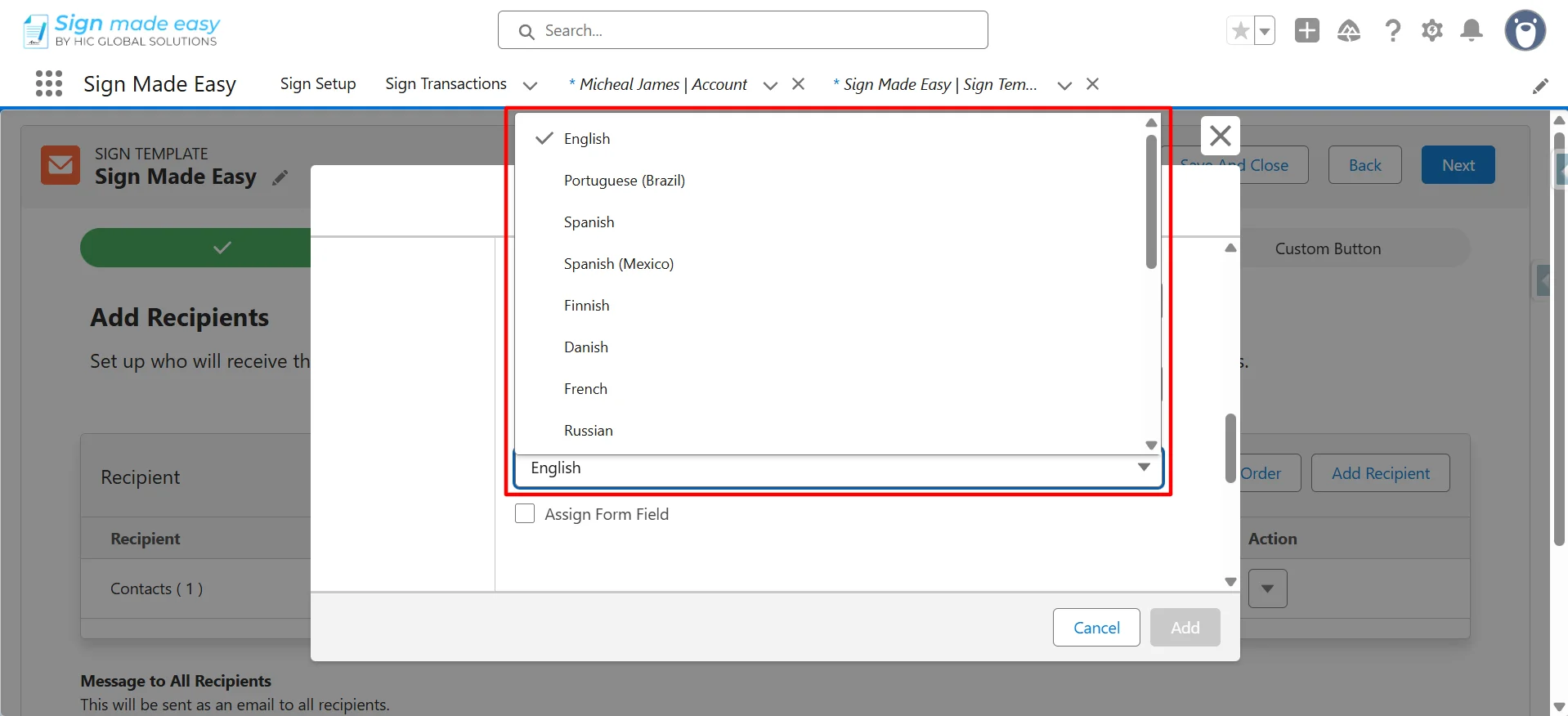
Task: Pick Finnish from the language list
Action: point(829,305)
